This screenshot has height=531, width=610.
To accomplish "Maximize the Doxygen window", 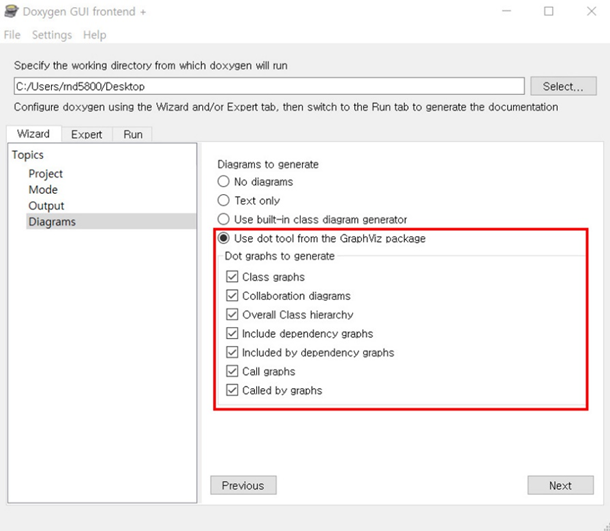I will click(549, 11).
